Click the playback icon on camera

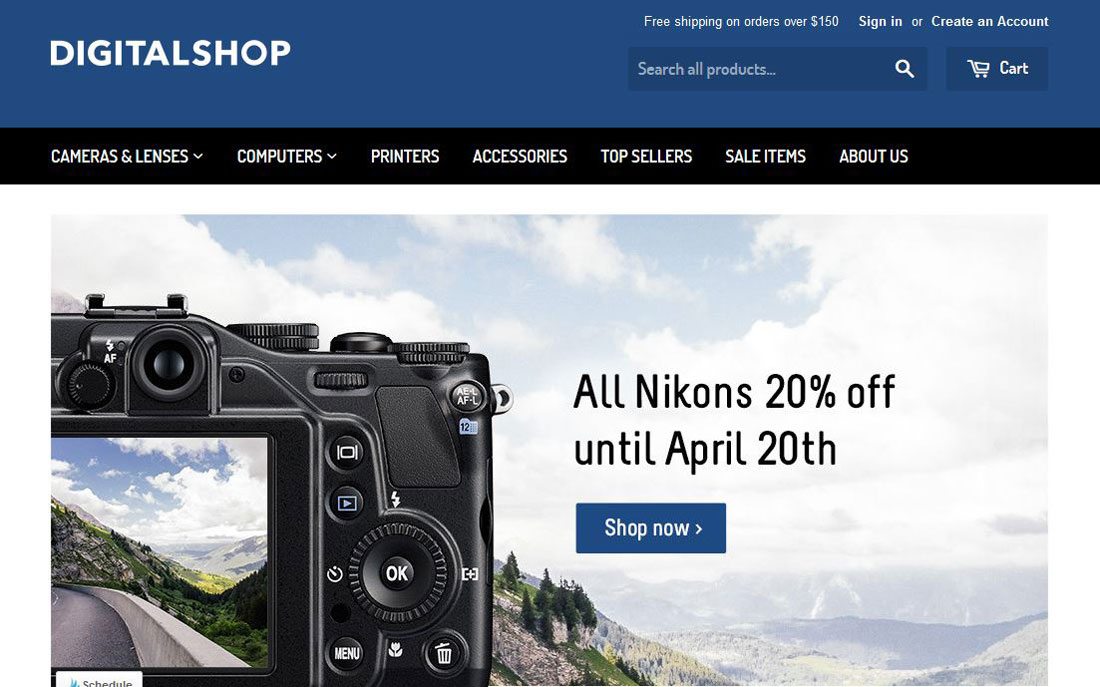347,503
